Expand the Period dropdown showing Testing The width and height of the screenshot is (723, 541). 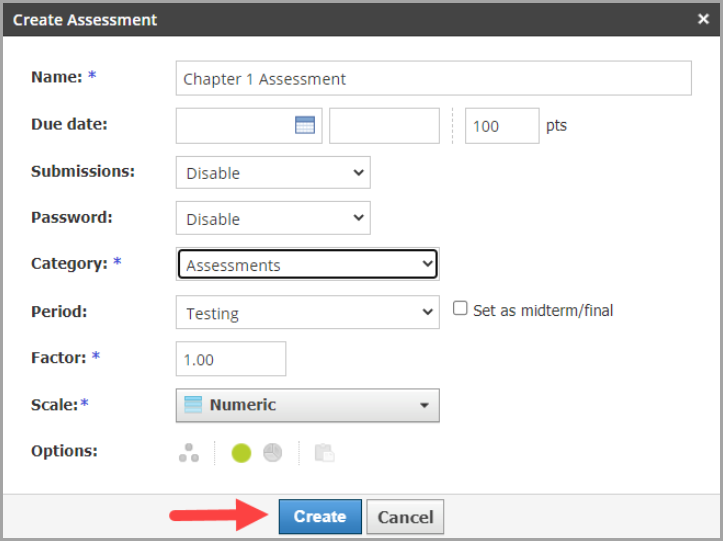[x=307, y=312]
